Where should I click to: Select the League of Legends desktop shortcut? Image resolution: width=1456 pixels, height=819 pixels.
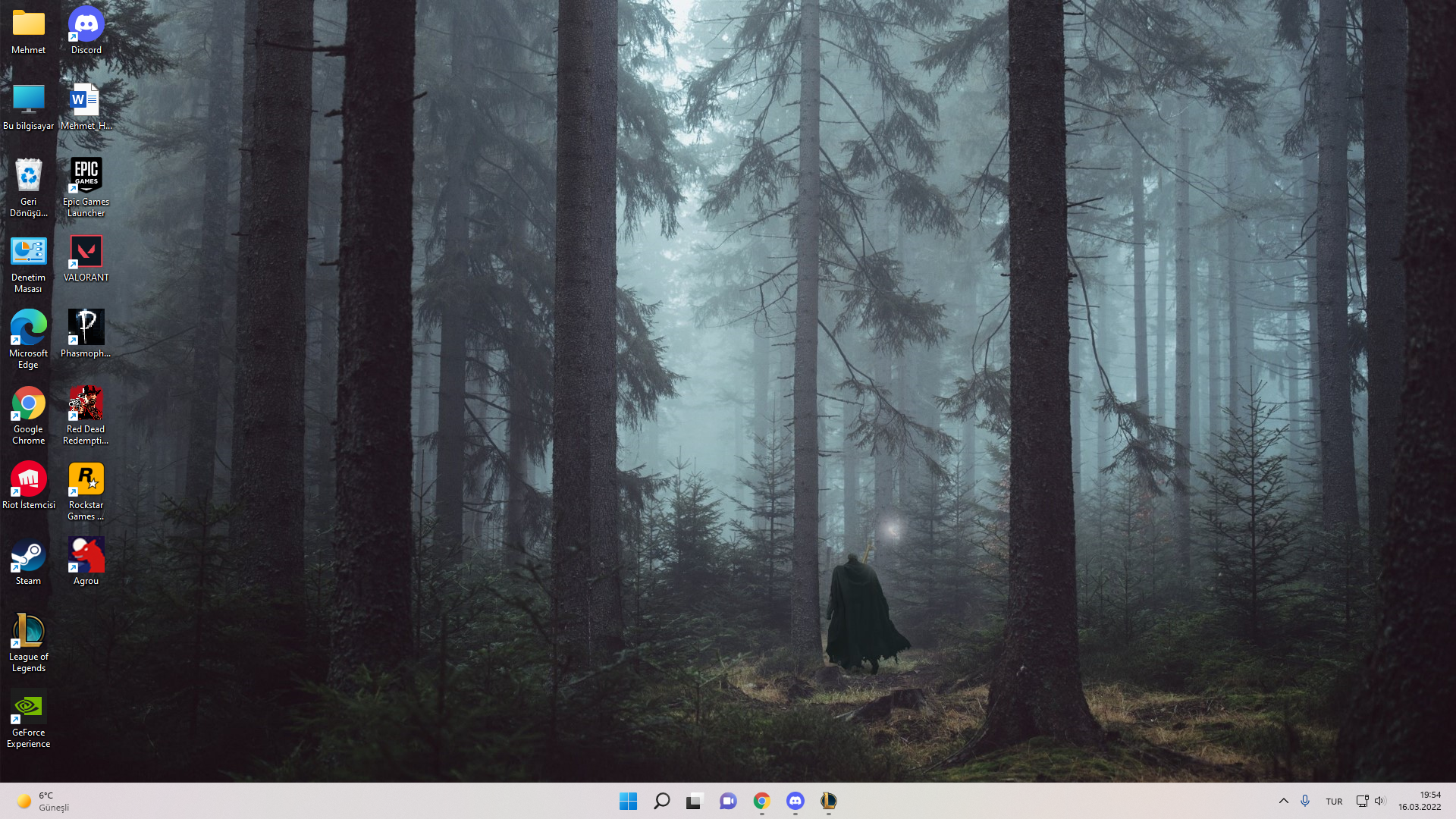[x=29, y=643]
